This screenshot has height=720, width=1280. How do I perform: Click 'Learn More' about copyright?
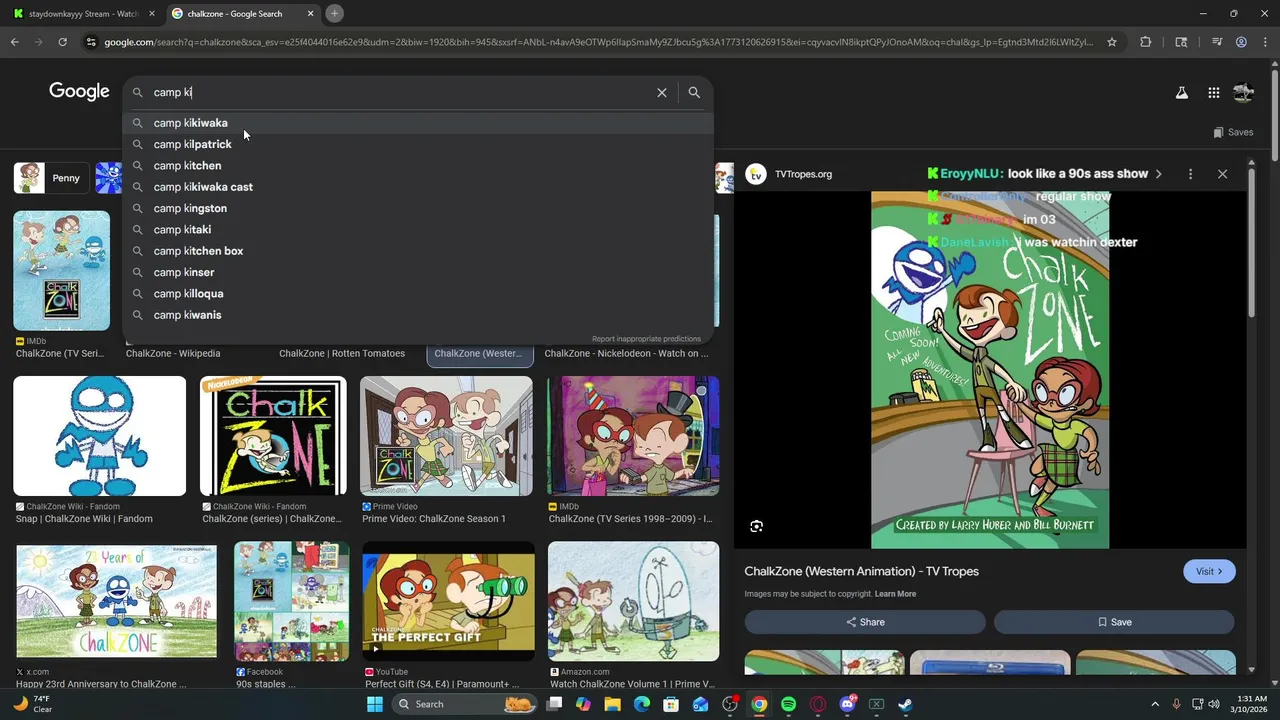[x=895, y=594]
